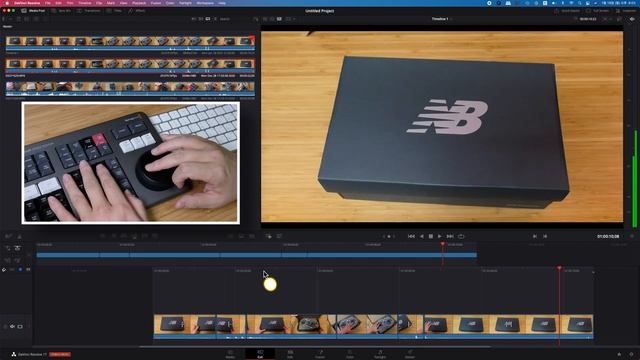This screenshot has width=640, height=360.
Task: Jump to the first frame
Action: [411, 236]
